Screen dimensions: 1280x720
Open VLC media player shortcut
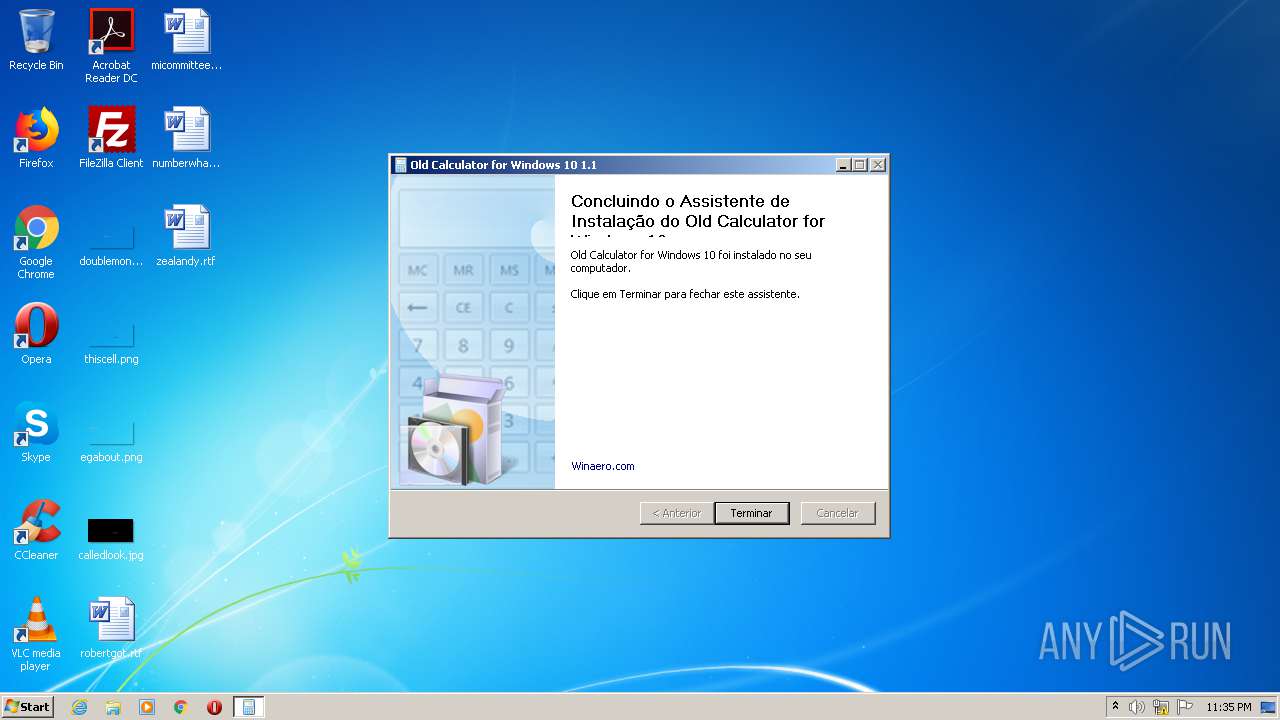pyautogui.click(x=36, y=634)
